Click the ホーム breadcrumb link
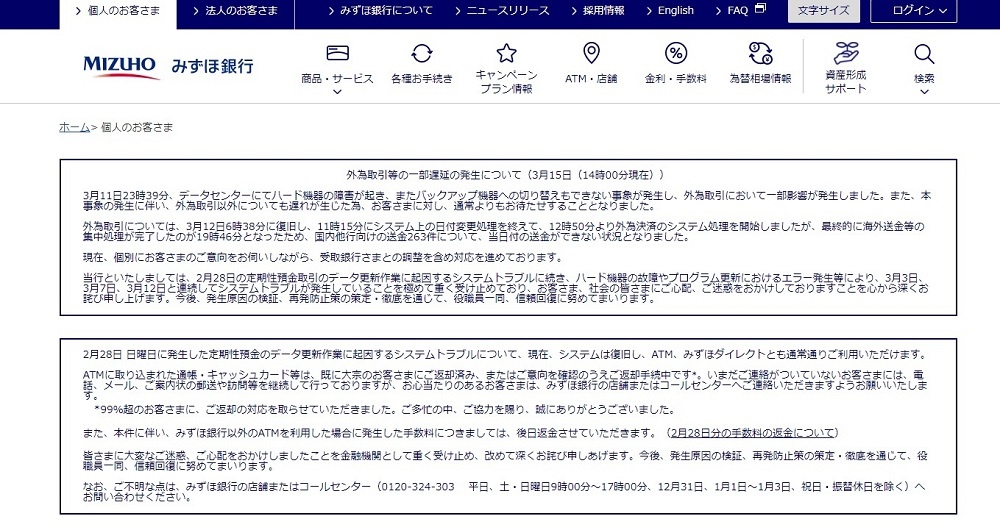The height and width of the screenshot is (530, 1000). pos(75,127)
